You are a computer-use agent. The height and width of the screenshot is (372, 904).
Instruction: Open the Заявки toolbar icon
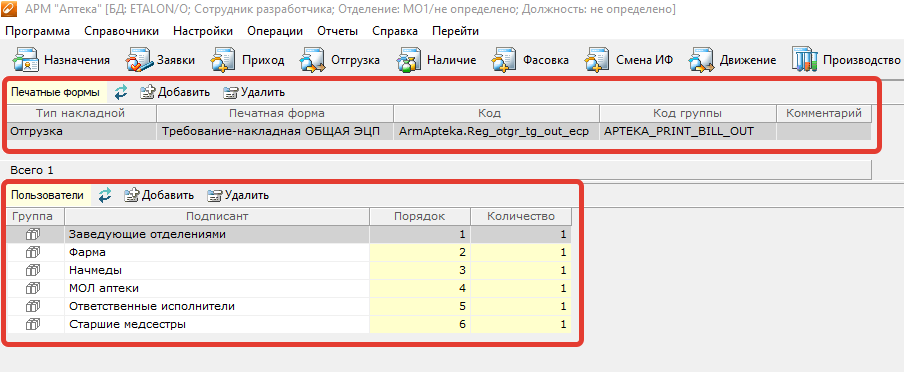tap(138, 60)
